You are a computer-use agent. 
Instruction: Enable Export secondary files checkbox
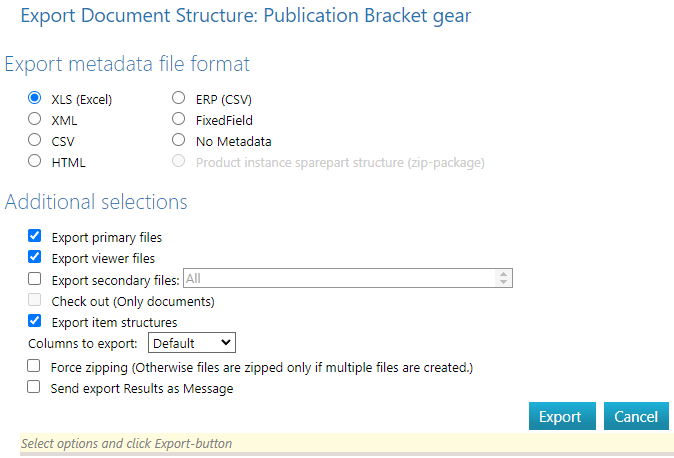[35, 279]
